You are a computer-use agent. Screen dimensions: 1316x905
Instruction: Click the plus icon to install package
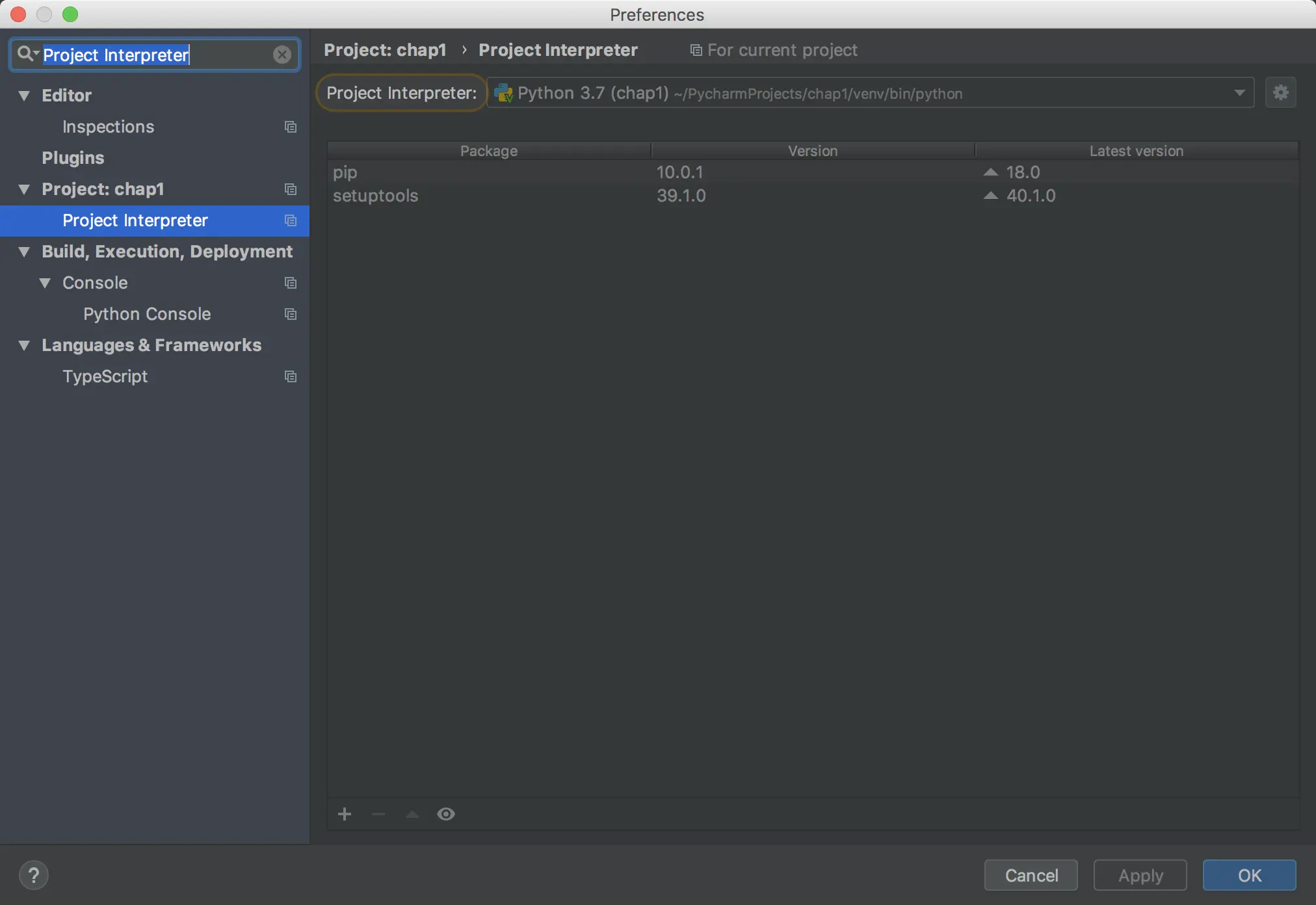tap(345, 814)
